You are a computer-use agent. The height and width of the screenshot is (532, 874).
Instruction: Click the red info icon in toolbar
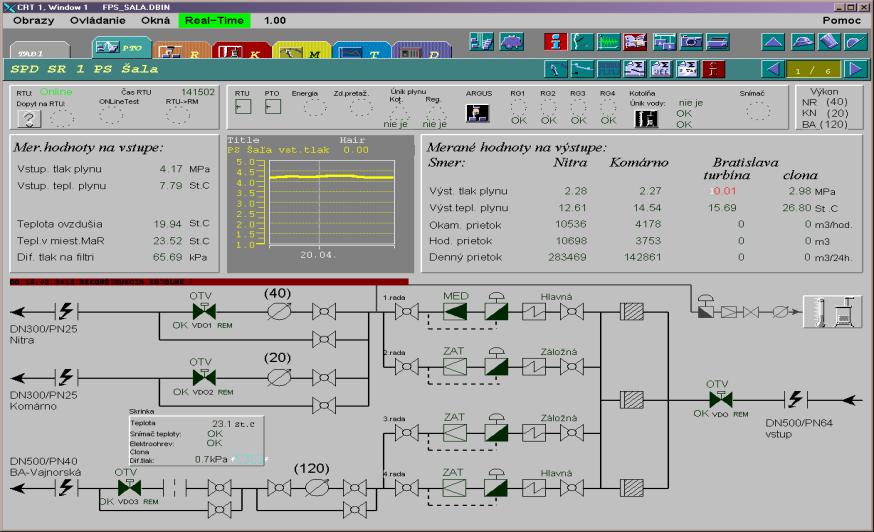[555, 42]
